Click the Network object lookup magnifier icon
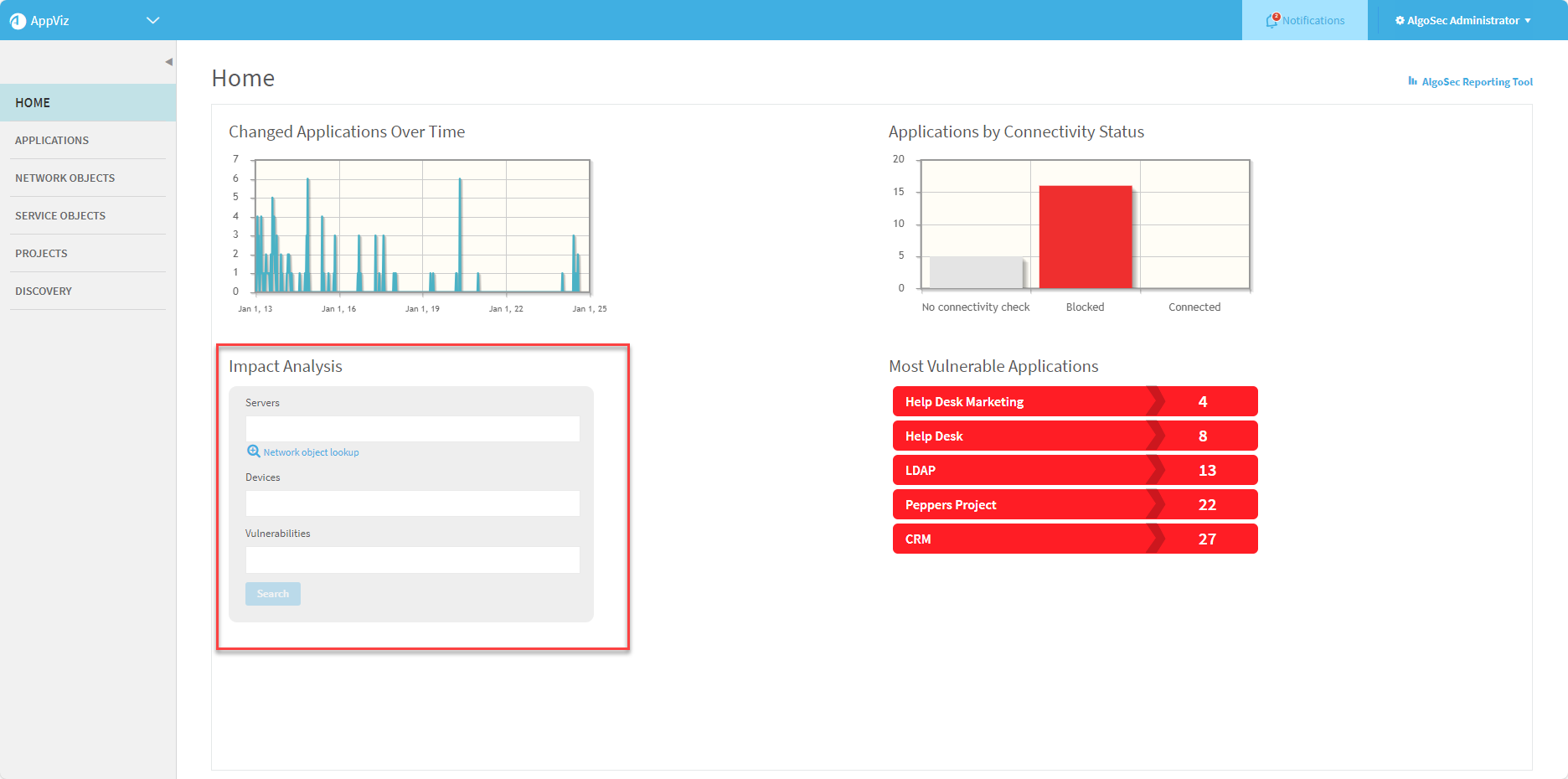The image size is (1568, 779). tap(253, 451)
